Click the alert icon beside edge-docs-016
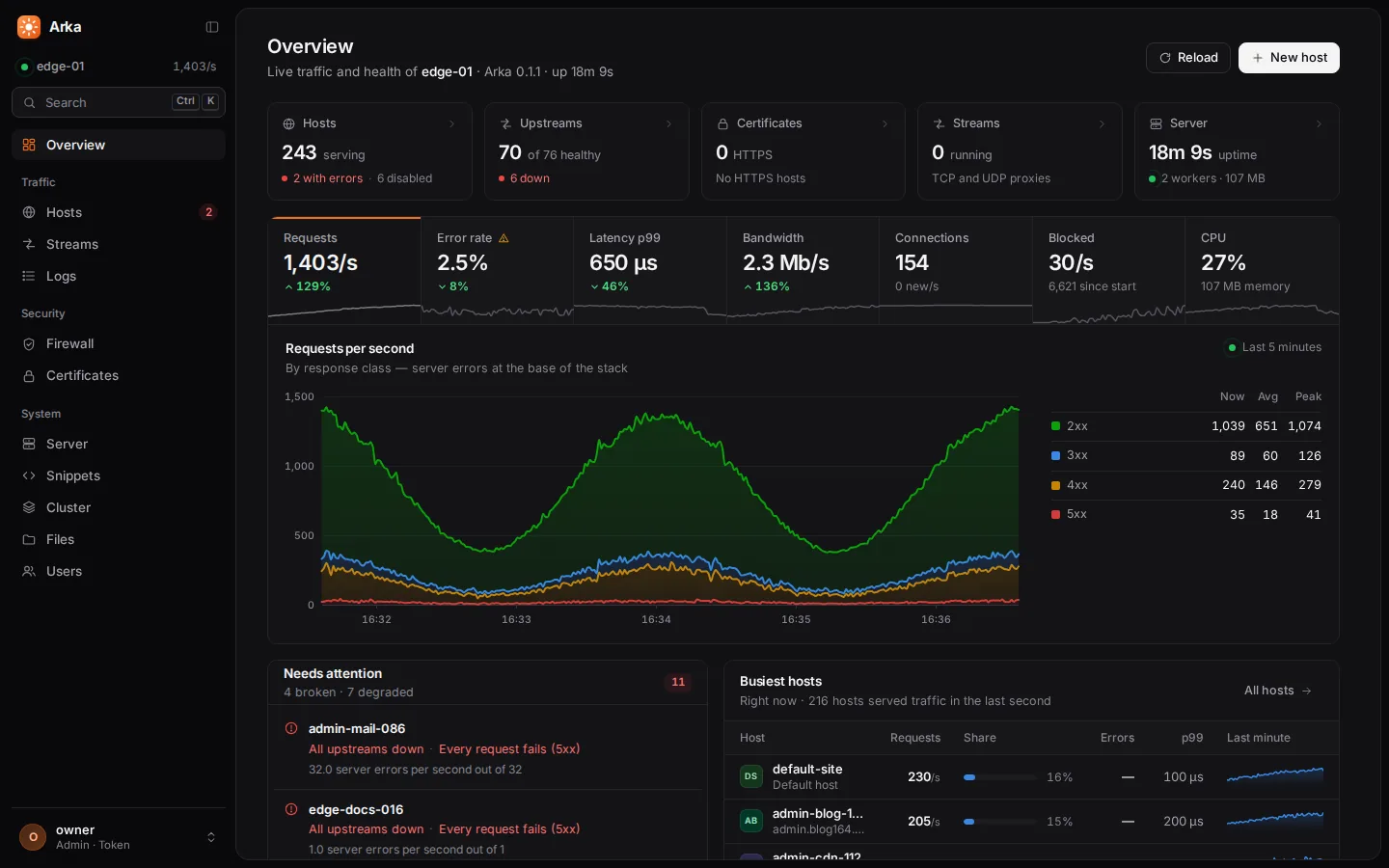The image size is (1389, 868). [291, 809]
